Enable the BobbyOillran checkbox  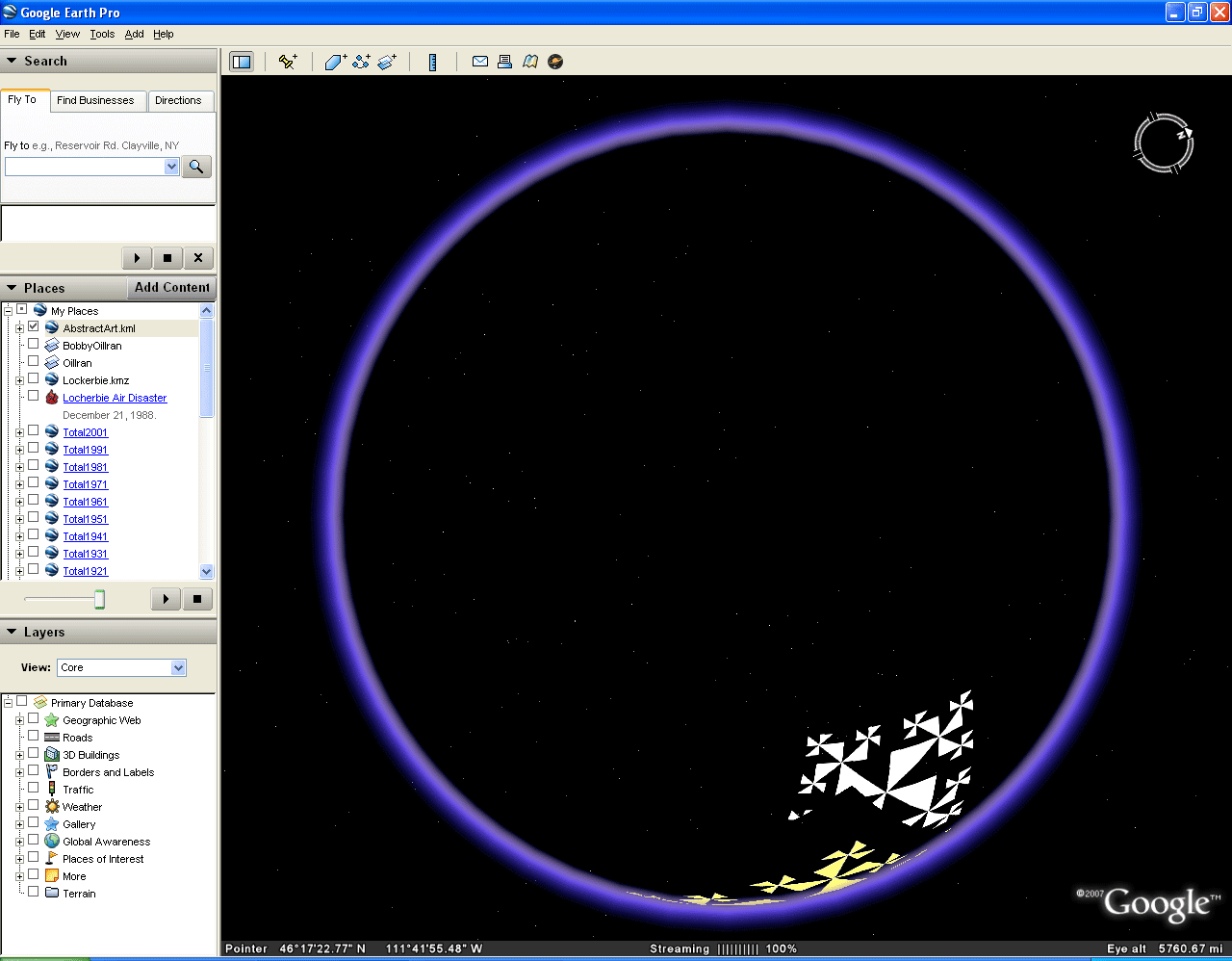pos(34,345)
